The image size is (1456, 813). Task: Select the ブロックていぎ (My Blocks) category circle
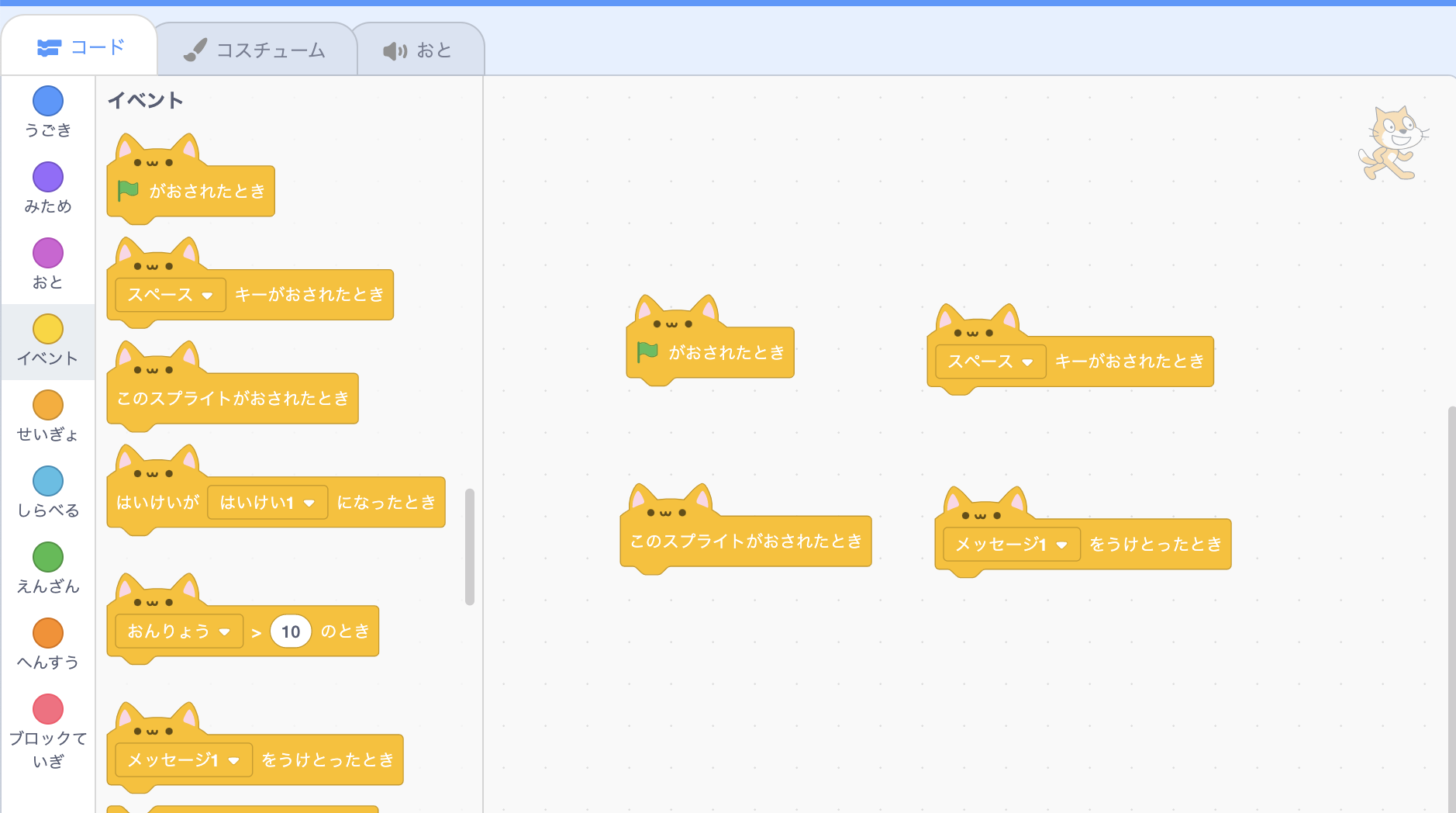(x=48, y=709)
